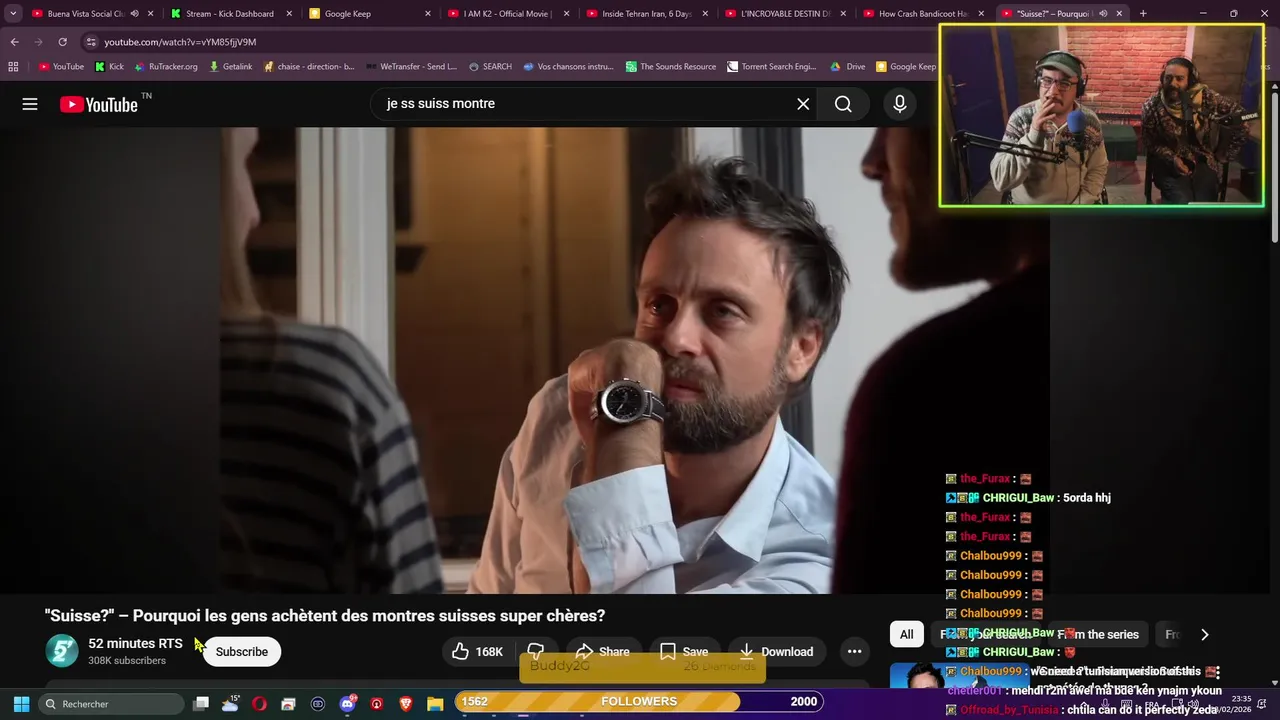Screen dimensions: 1280x720
Task: Click the video title text
Action: pyautogui.click(x=325, y=616)
